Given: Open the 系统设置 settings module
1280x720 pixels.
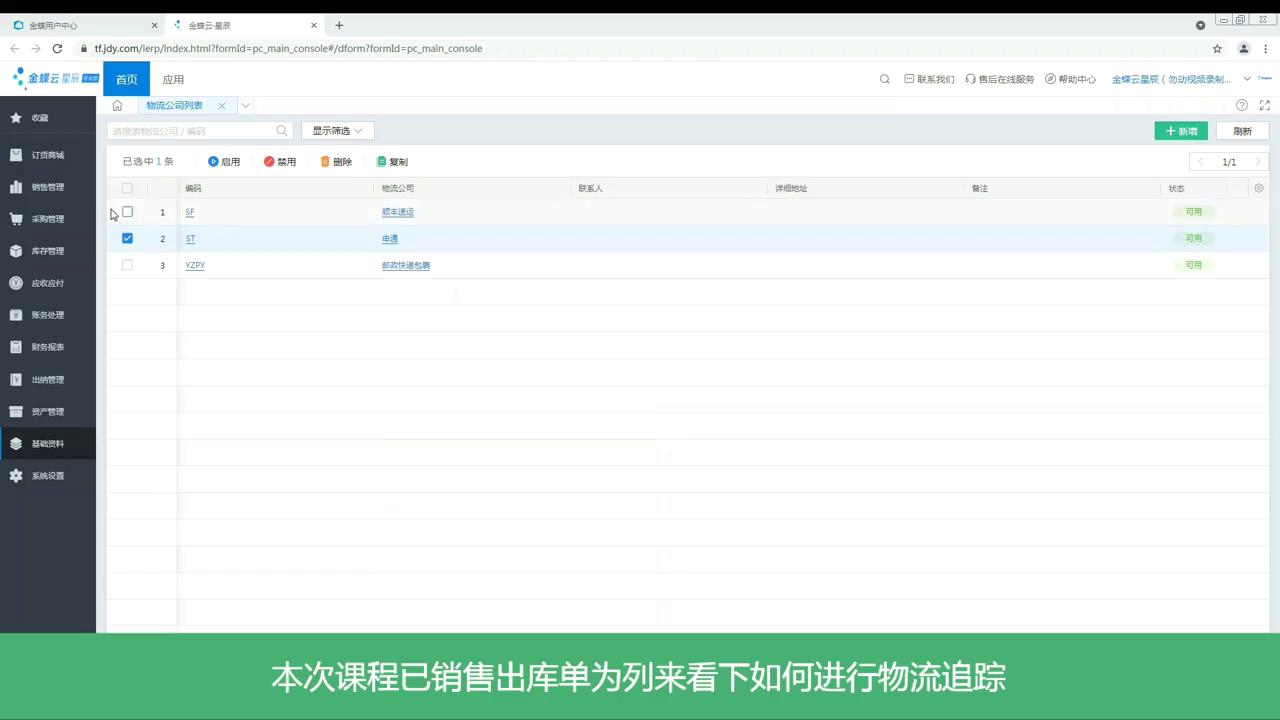Looking at the screenshot, I should click(x=47, y=475).
